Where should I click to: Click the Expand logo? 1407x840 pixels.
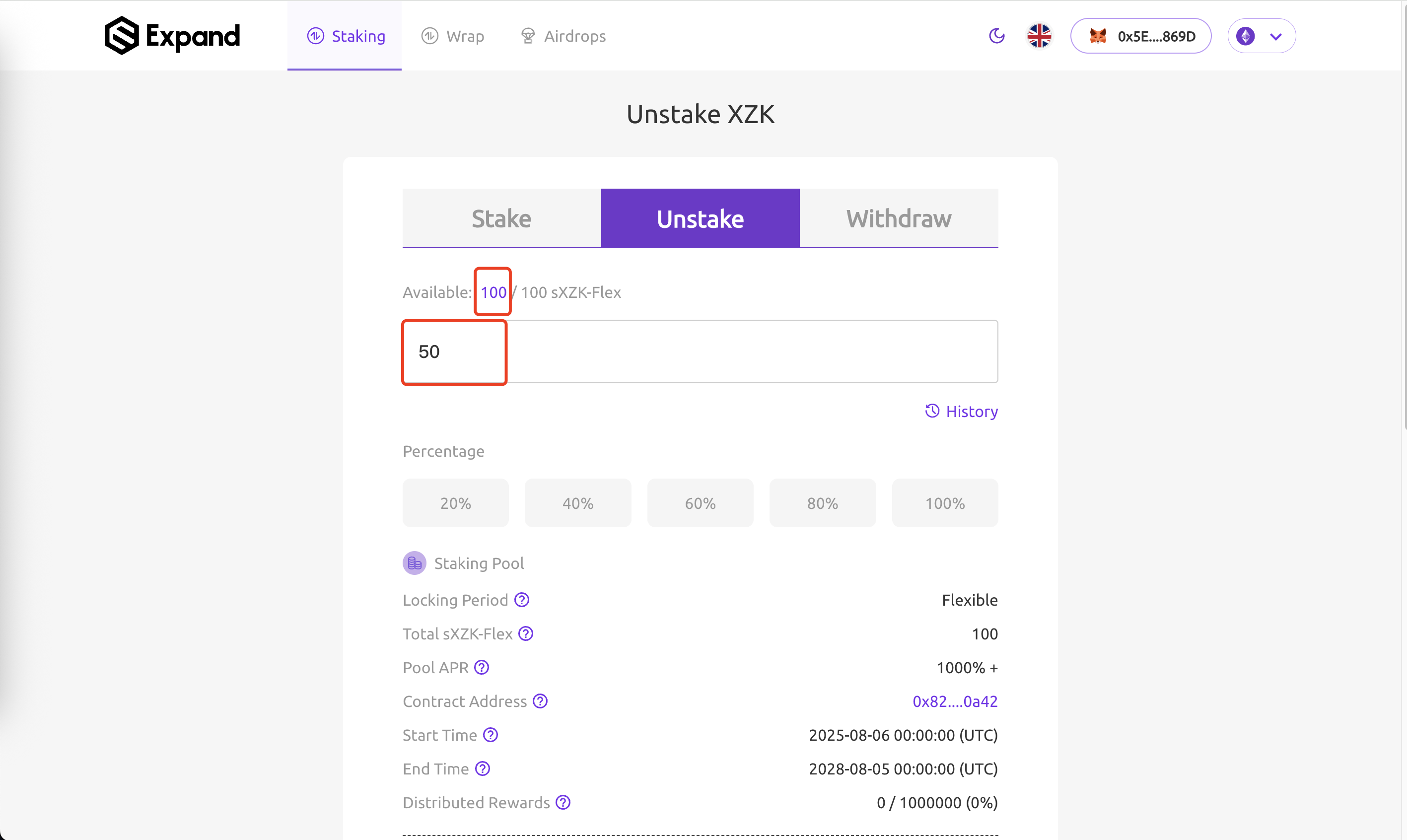(x=172, y=36)
